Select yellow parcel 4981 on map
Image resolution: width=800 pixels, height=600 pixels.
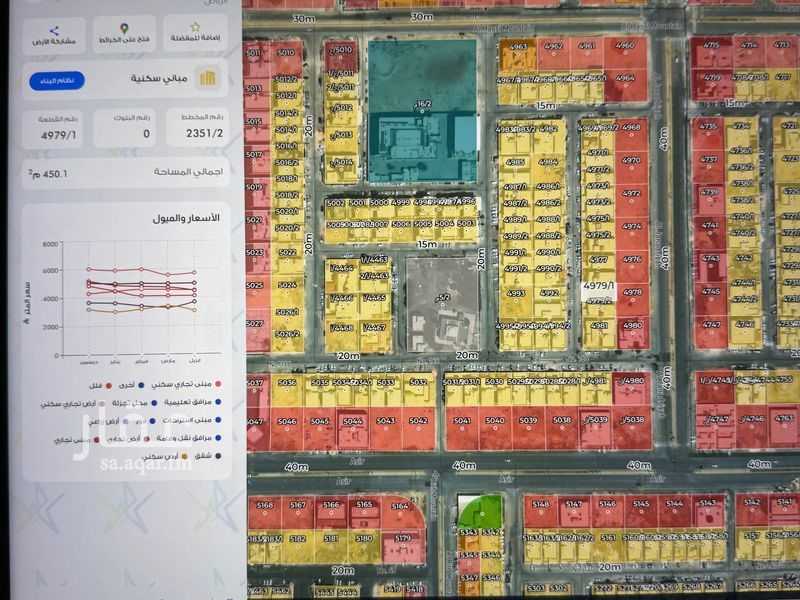(x=599, y=333)
